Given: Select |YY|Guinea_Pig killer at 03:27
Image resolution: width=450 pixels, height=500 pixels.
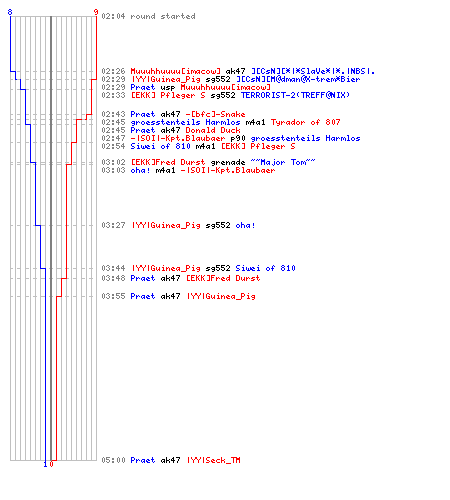Looking at the screenshot, I should click(x=166, y=225).
